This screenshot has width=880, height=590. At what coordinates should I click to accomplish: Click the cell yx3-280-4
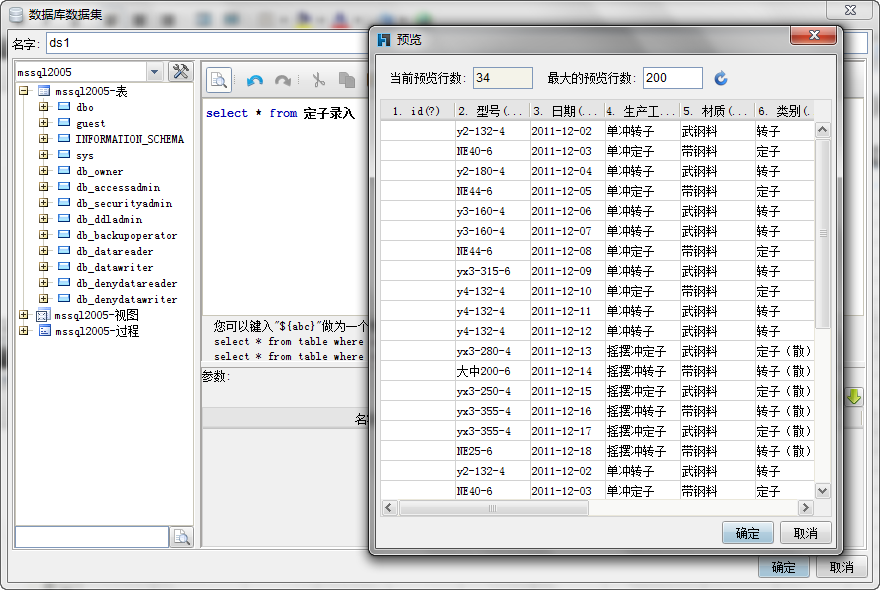[492, 351]
